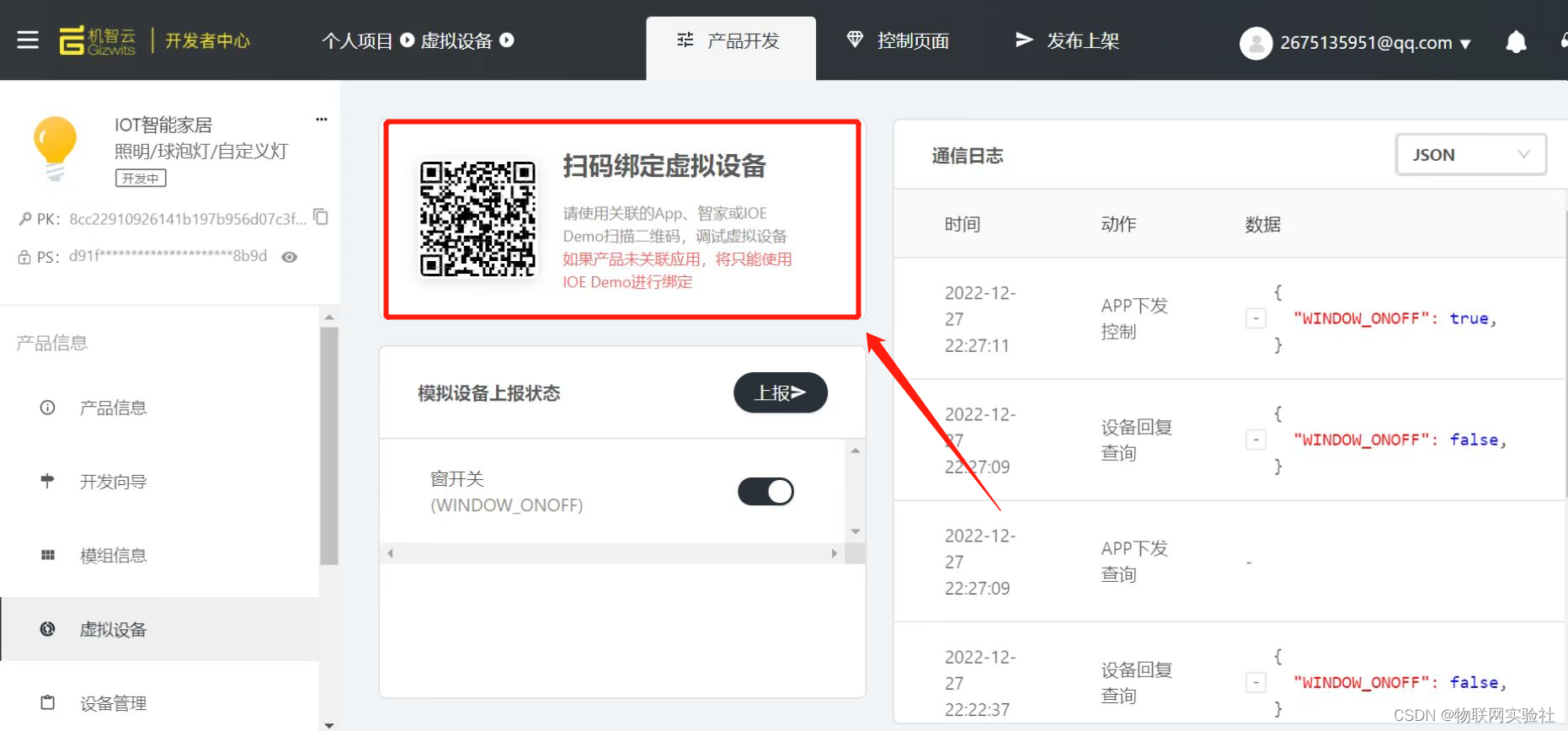Viewport: 1568px width, 731px height.
Task: Switch to the 产品开发 tab
Action: click(x=731, y=48)
